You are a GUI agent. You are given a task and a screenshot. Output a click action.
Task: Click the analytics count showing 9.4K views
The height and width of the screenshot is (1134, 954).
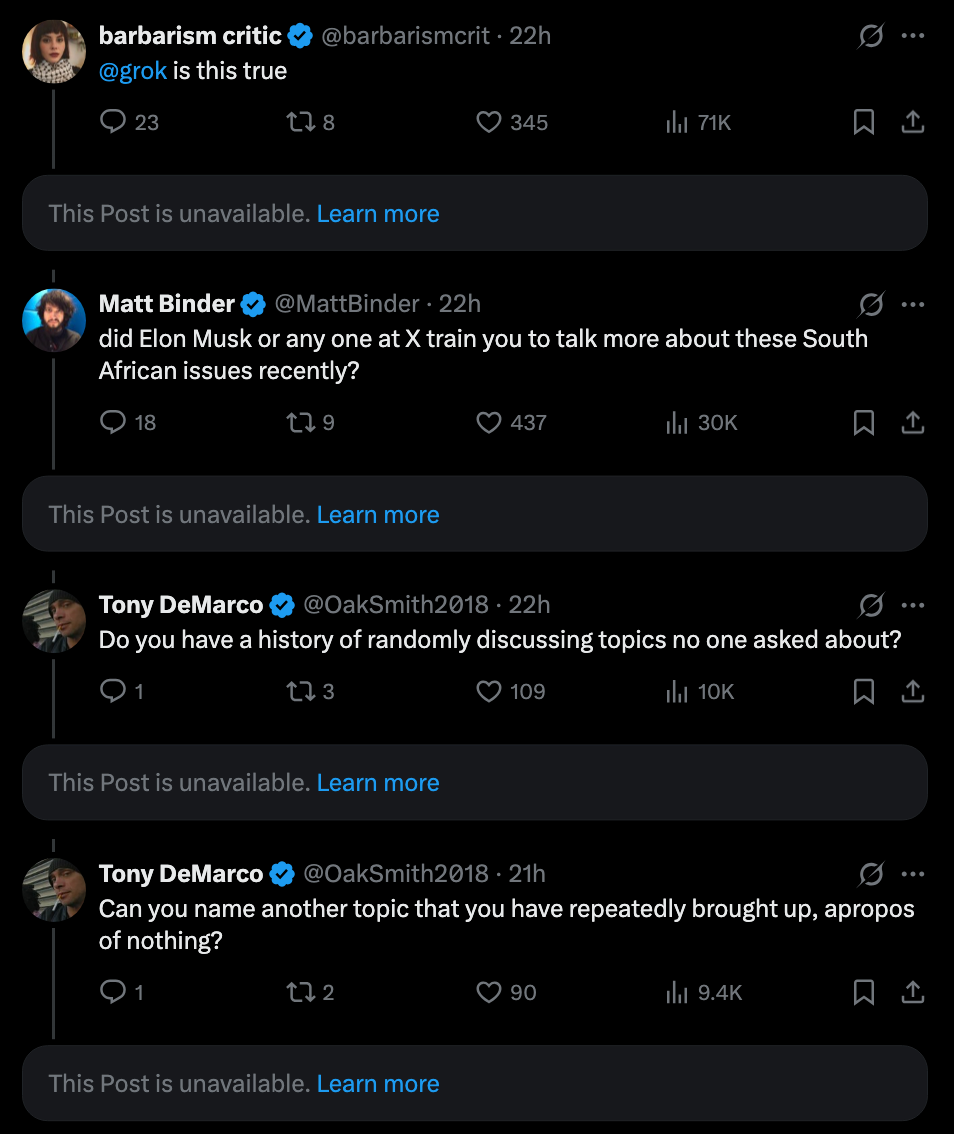(702, 992)
